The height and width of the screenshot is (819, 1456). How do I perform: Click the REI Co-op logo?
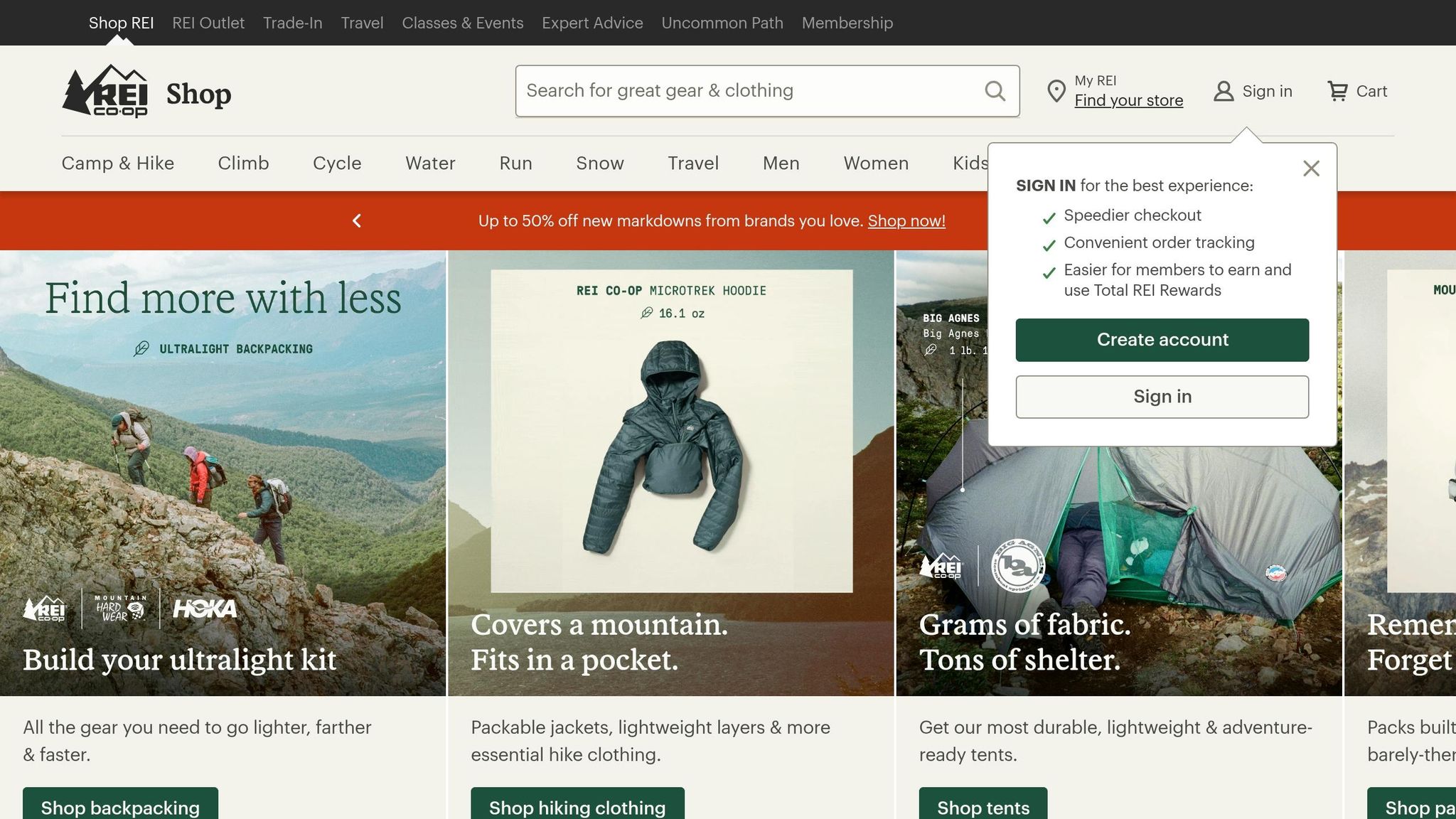tap(105, 91)
